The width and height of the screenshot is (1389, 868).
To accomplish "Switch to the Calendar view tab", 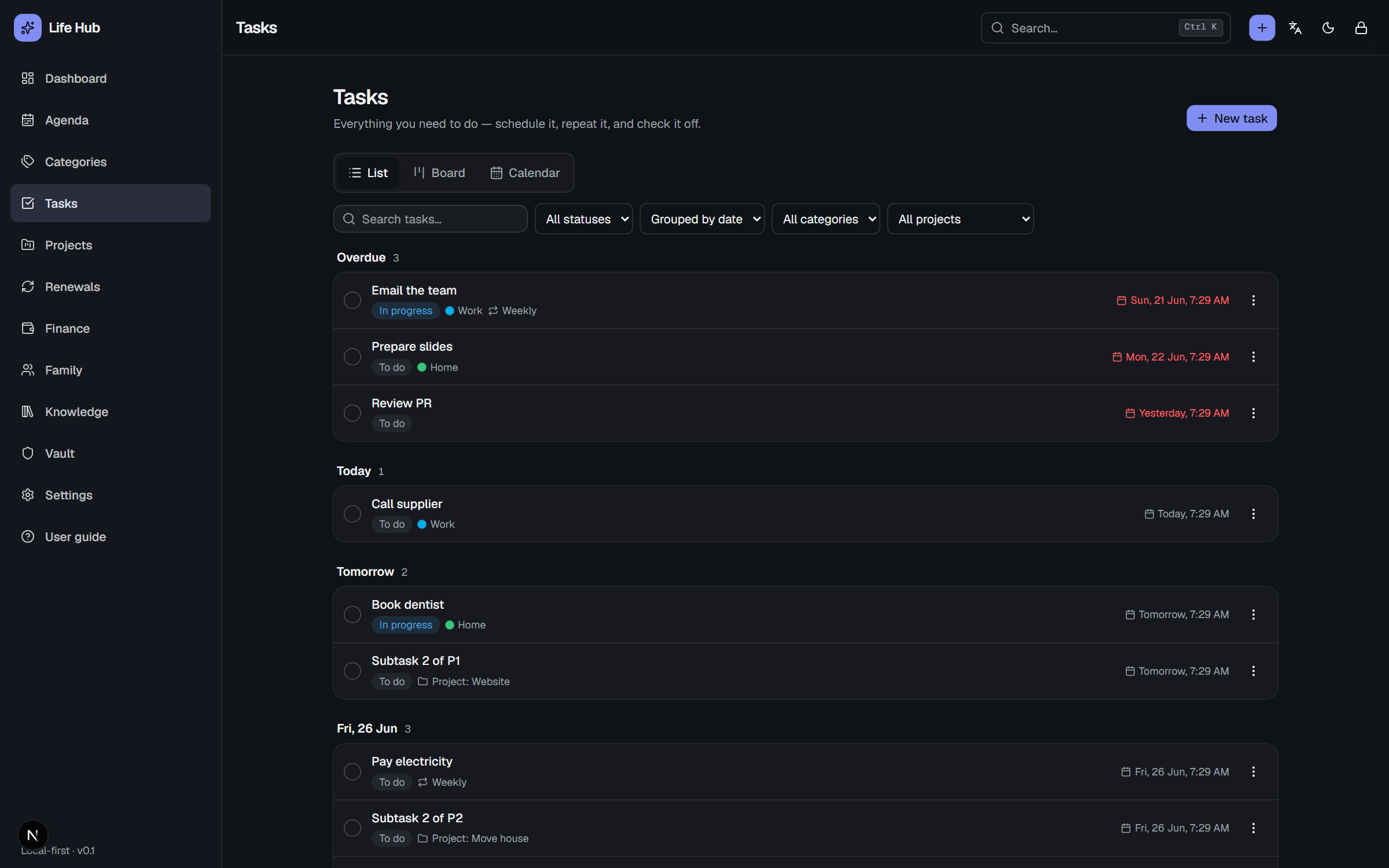I will pyautogui.click(x=525, y=173).
